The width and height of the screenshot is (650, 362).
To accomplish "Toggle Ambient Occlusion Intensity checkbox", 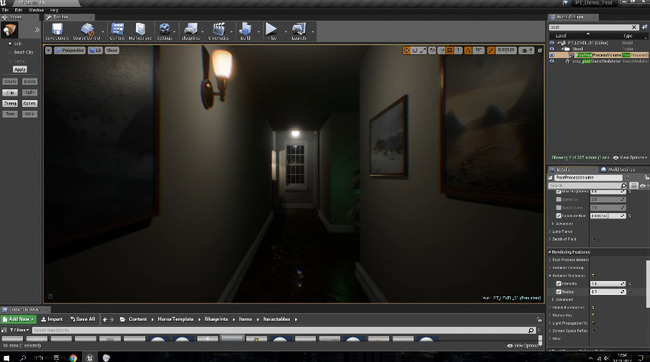I will [558, 284].
